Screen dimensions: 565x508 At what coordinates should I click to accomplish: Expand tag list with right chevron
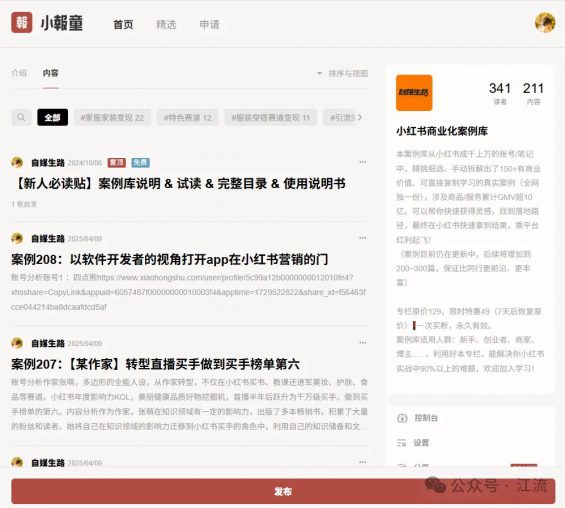click(x=360, y=117)
